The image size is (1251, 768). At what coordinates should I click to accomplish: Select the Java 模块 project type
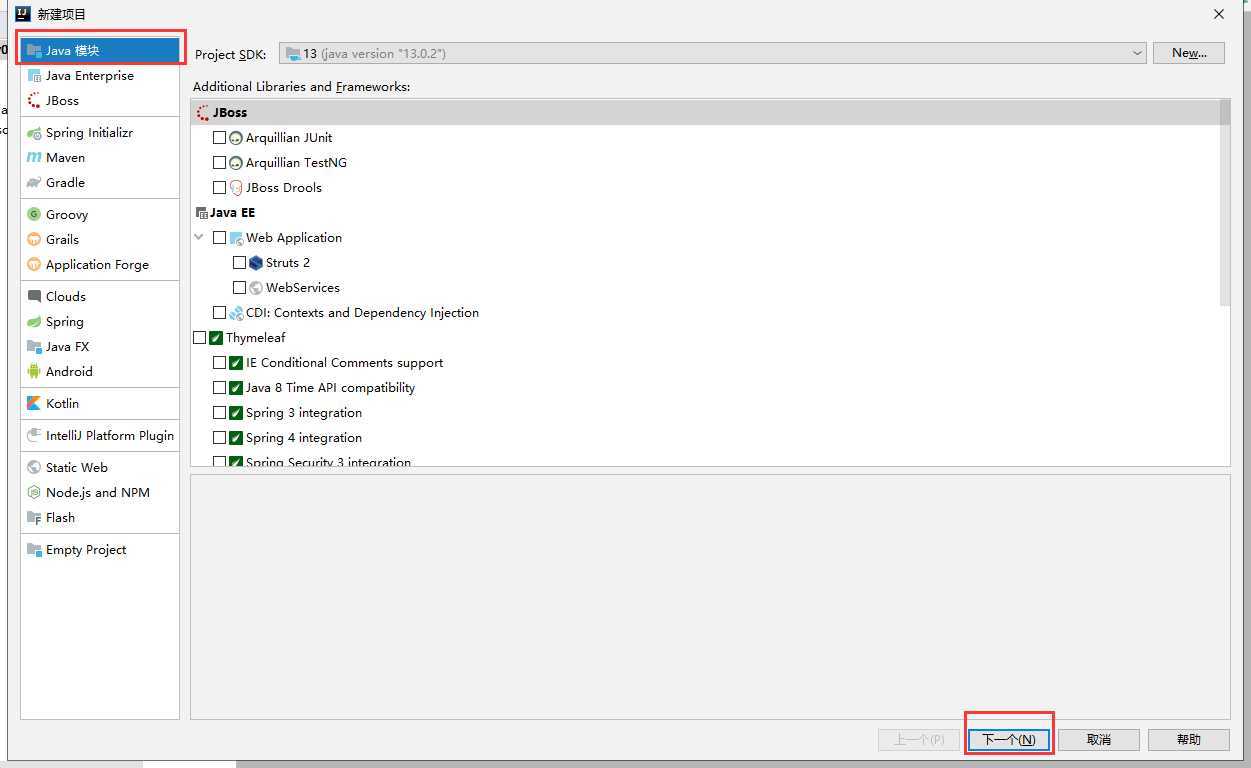[x=100, y=50]
